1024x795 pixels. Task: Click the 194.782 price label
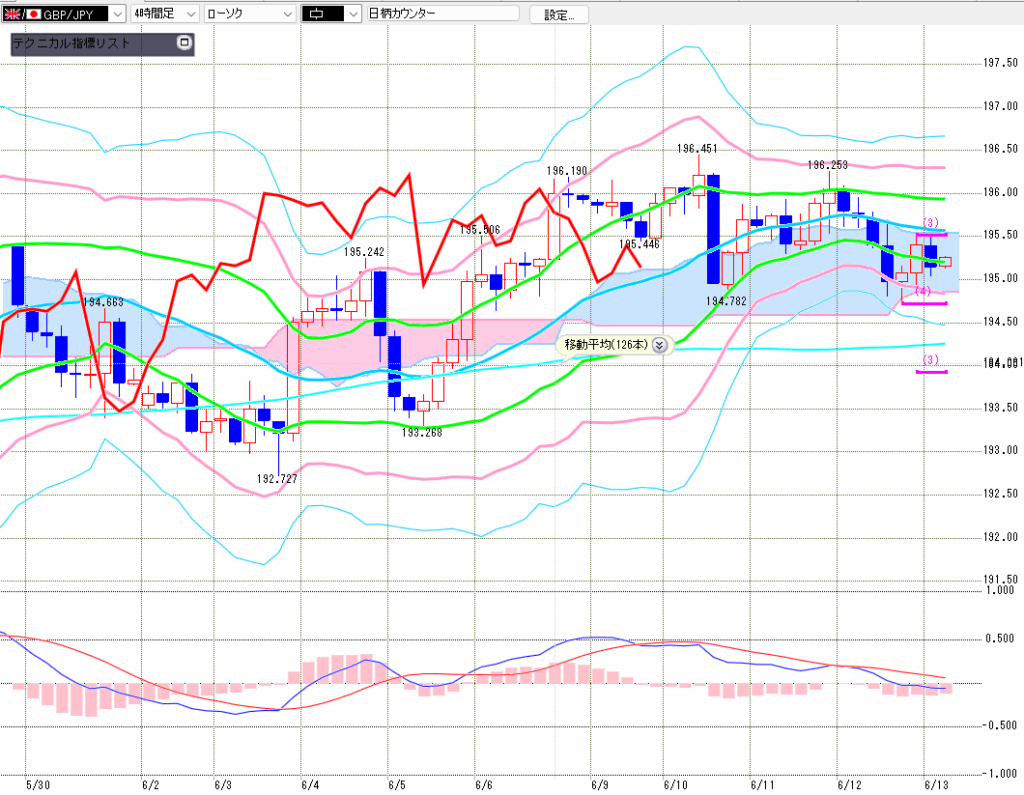[726, 301]
